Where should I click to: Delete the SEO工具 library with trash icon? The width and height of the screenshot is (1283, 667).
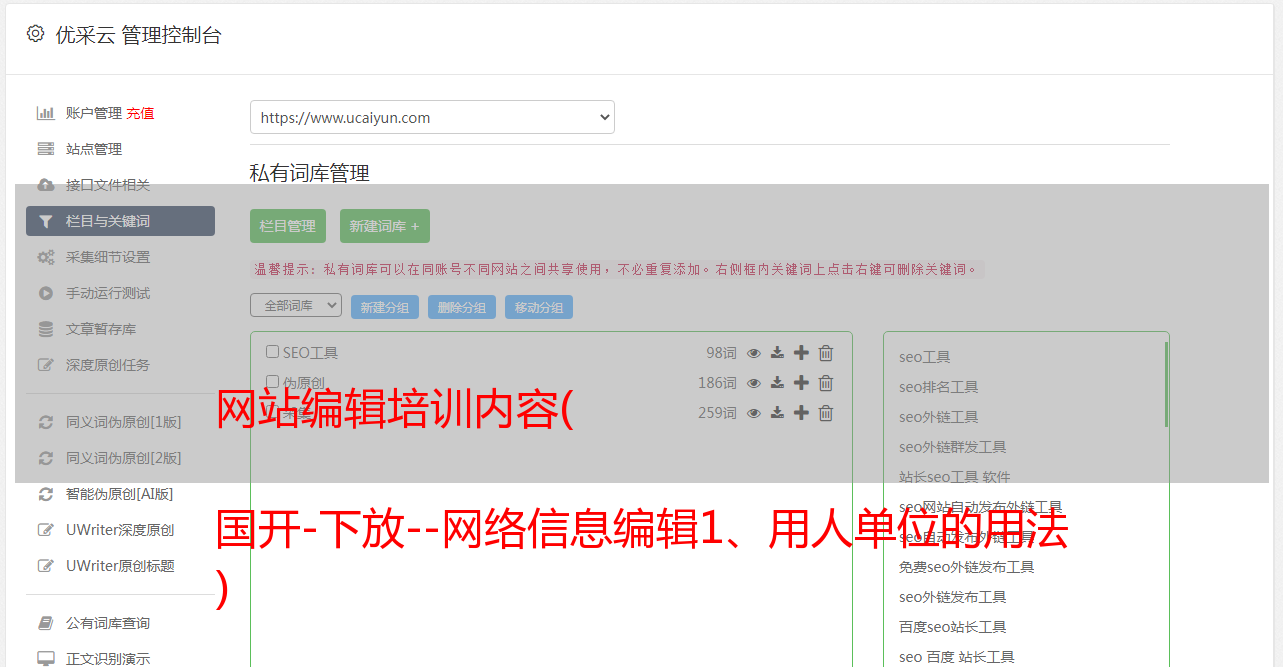point(826,353)
